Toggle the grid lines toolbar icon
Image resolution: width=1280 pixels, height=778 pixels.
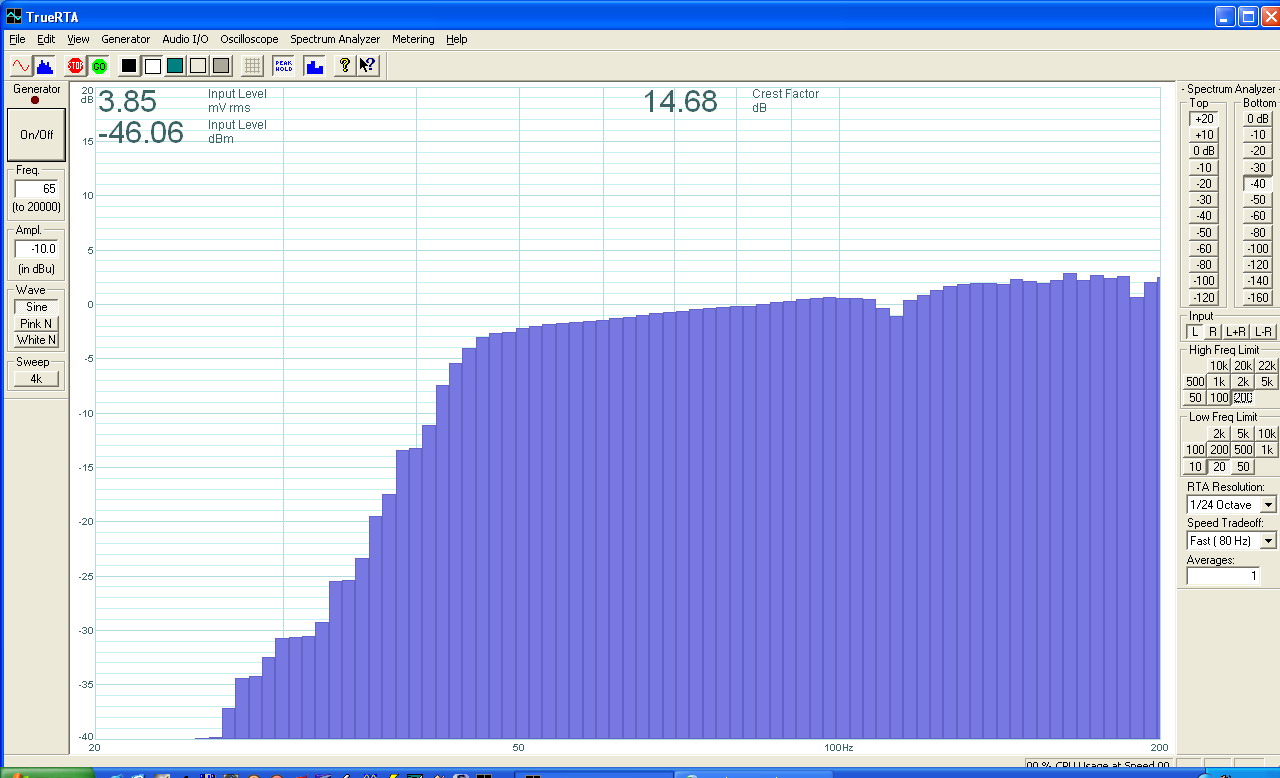[x=253, y=66]
